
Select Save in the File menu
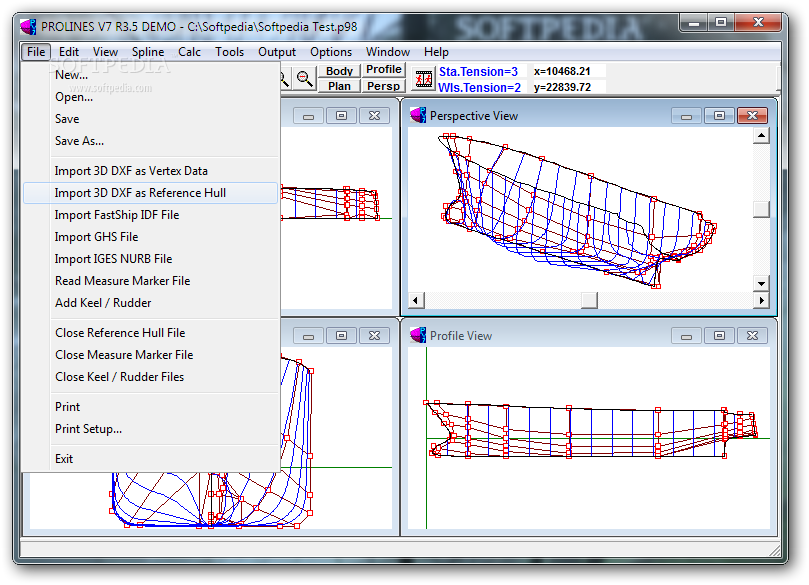(150, 119)
